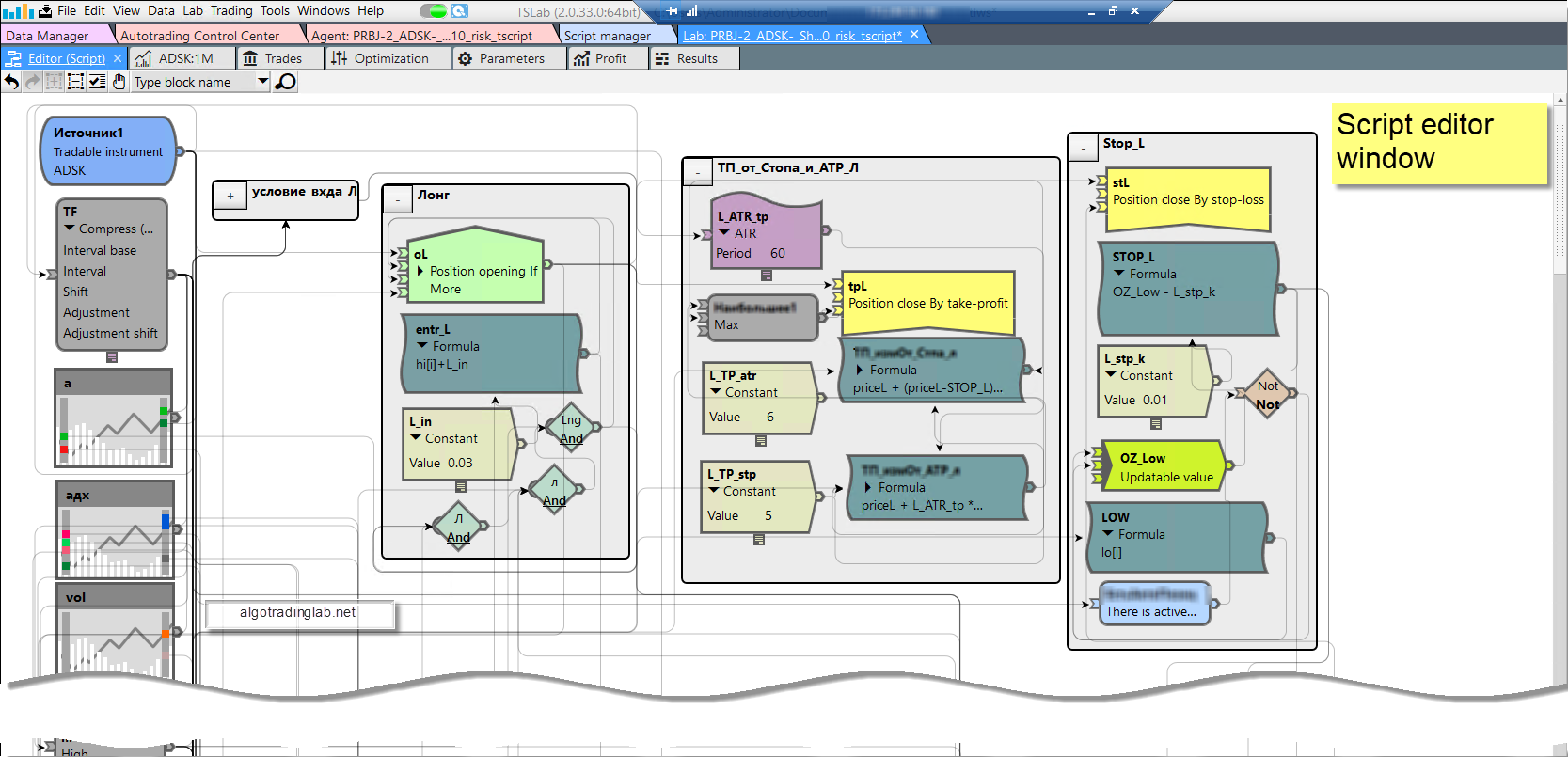Click the list icon below L_TP_atr block
1568x757 pixels.
pos(761,440)
